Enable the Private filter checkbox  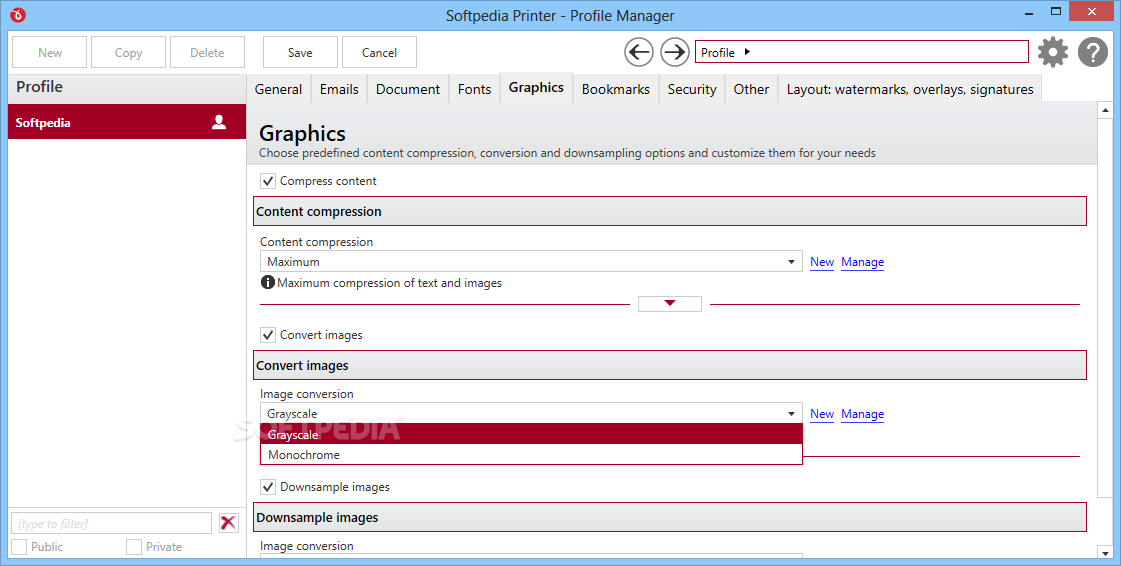tap(134, 547)
